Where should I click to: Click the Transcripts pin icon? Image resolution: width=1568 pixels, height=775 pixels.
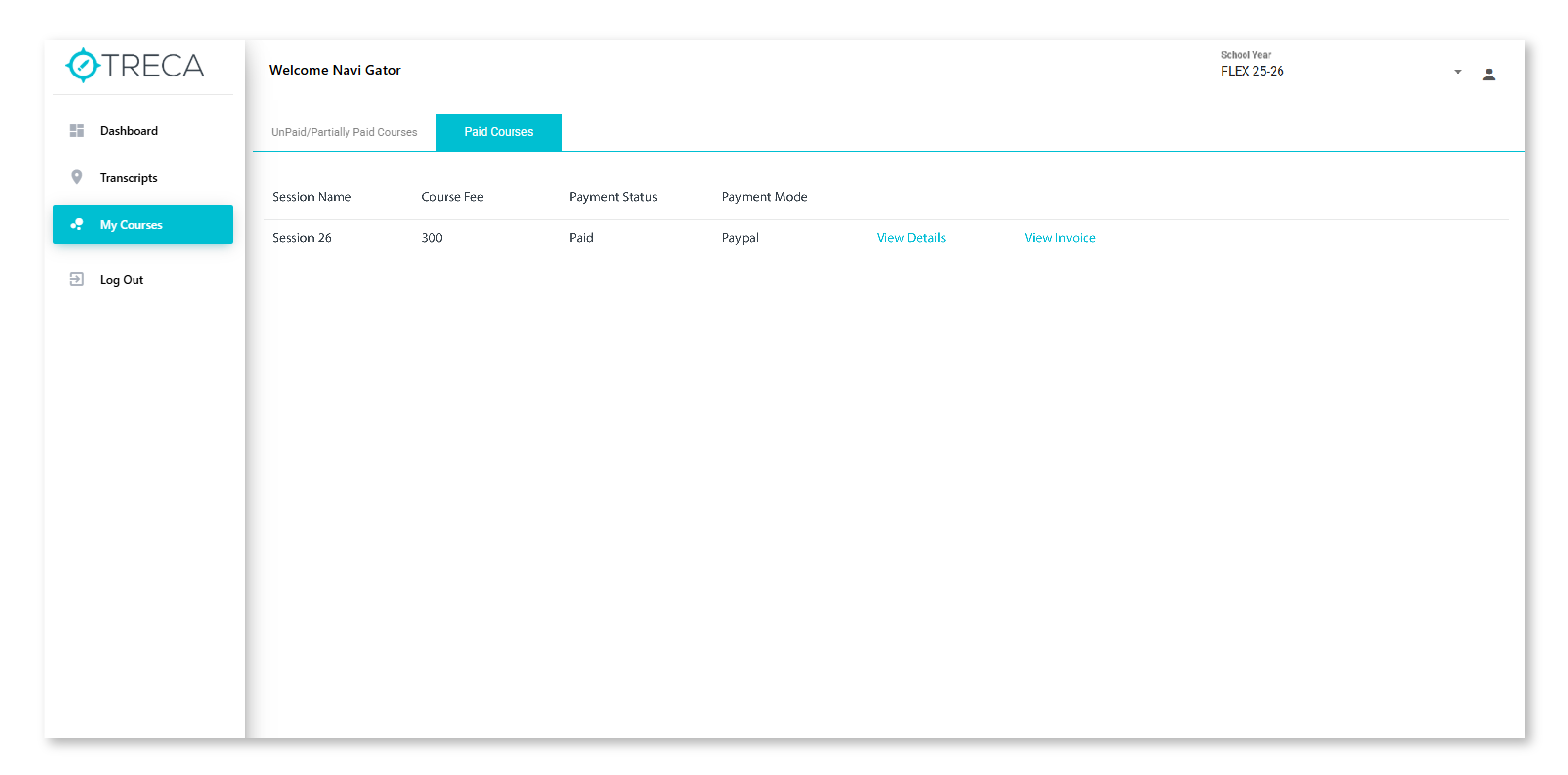click(x=77, y=177)
